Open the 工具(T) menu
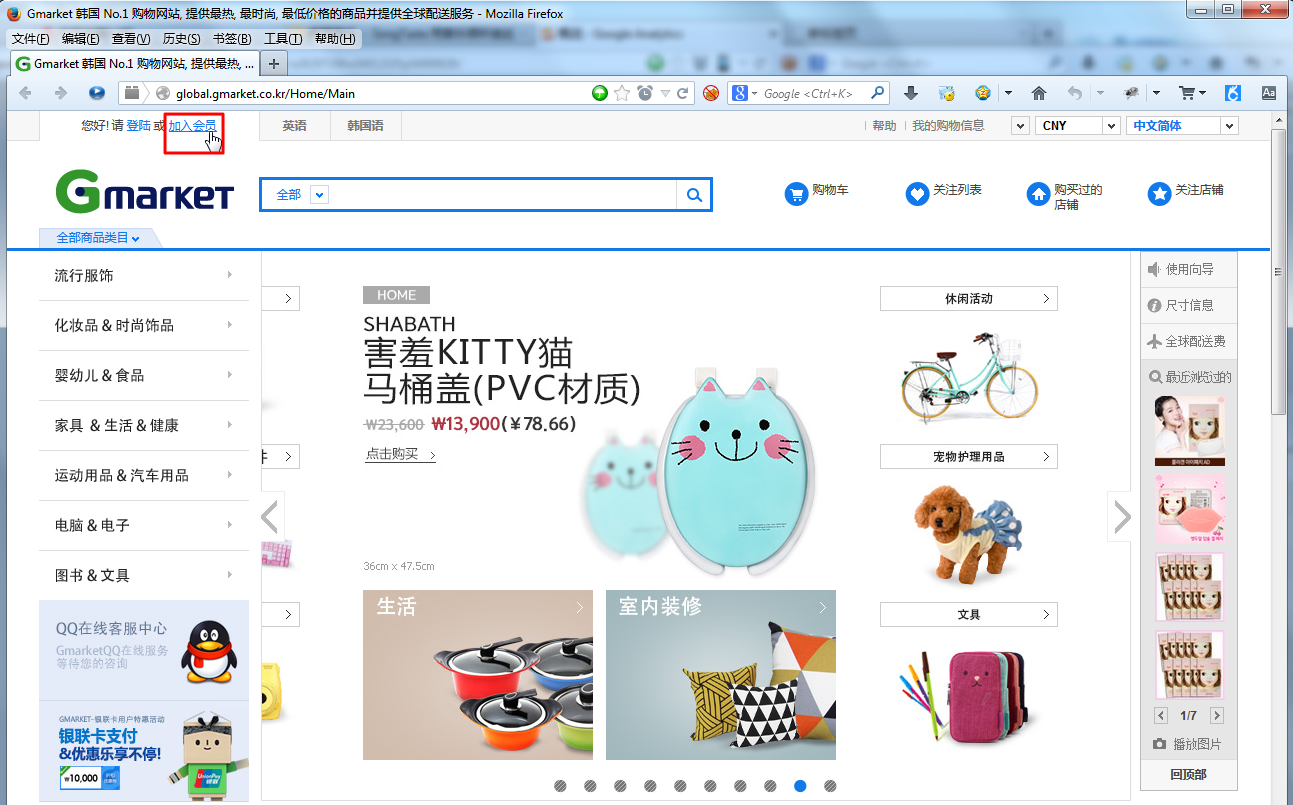 (x=283, y=39)
